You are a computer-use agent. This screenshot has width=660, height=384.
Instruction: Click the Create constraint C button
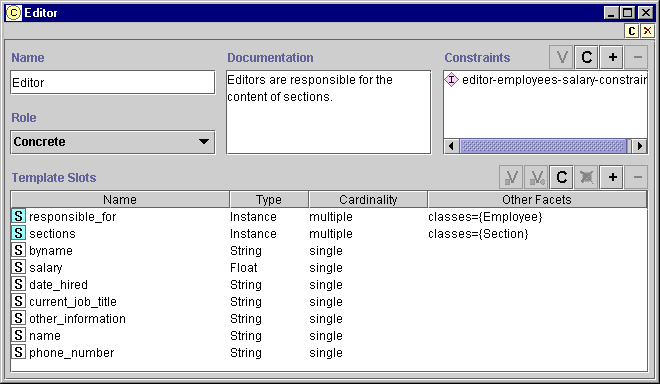[587, 57]
